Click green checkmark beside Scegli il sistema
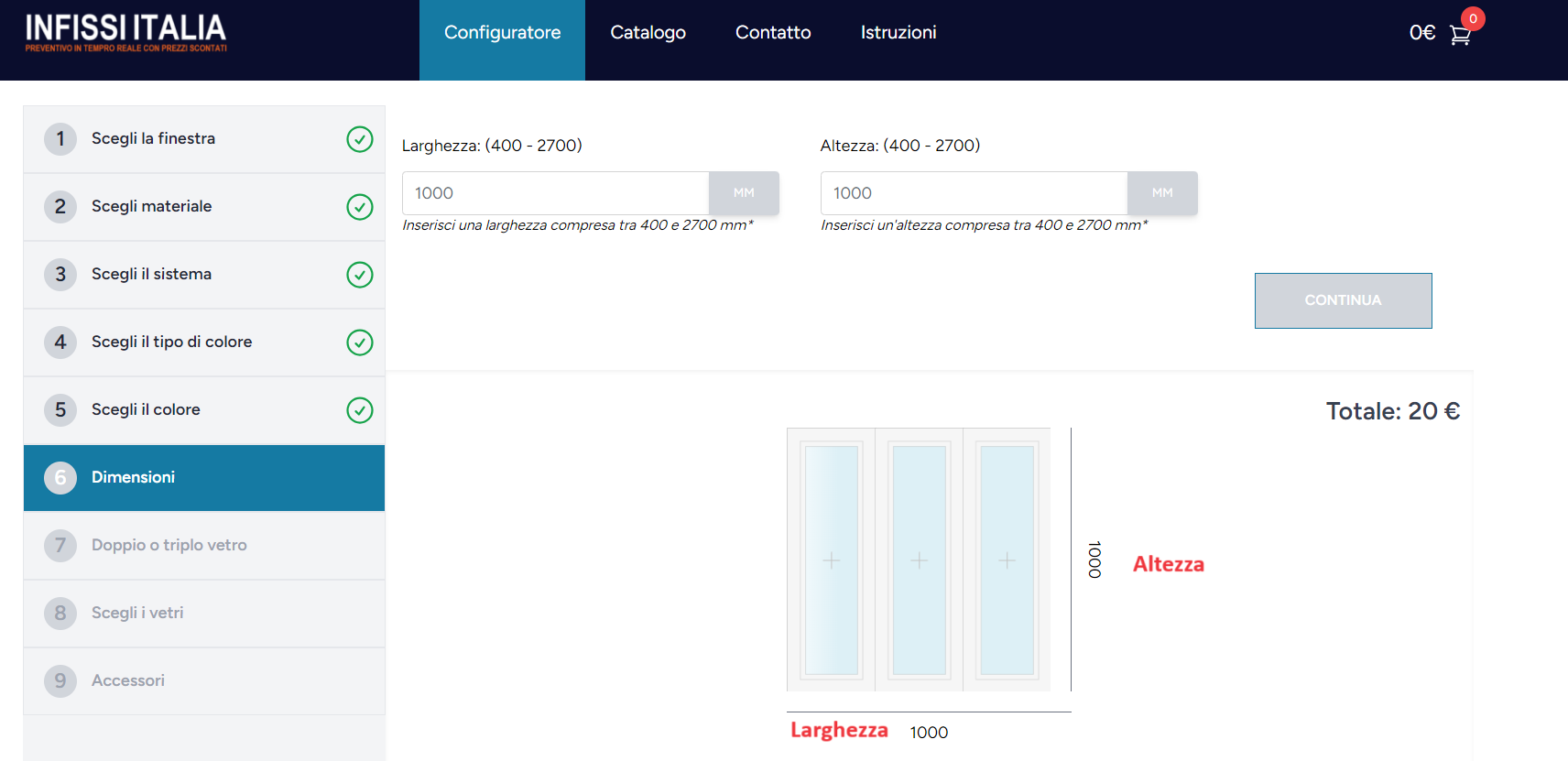Viewport: 1568px width, 761px height. [x=359, y=275]
